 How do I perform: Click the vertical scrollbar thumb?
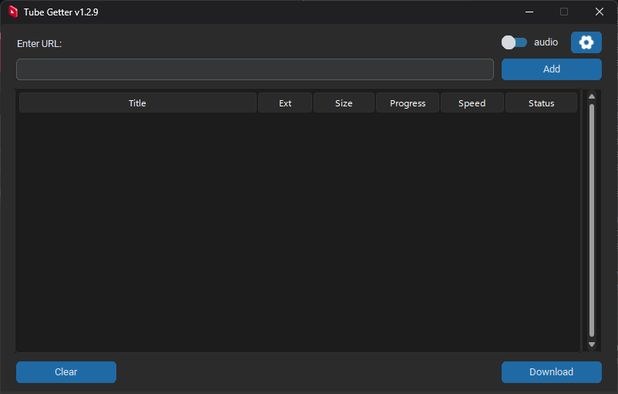pyautogui.click(x=592, y=221)
